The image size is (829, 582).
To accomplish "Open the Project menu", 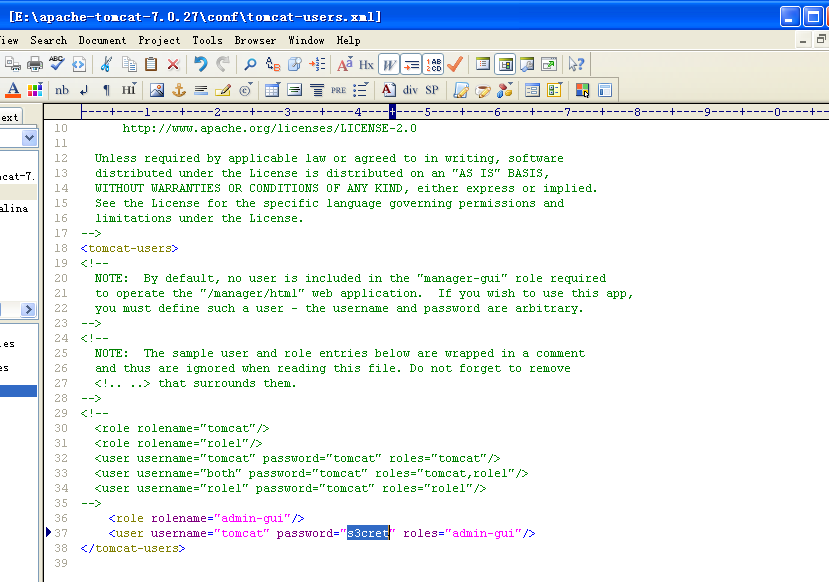I will point(159,40).
